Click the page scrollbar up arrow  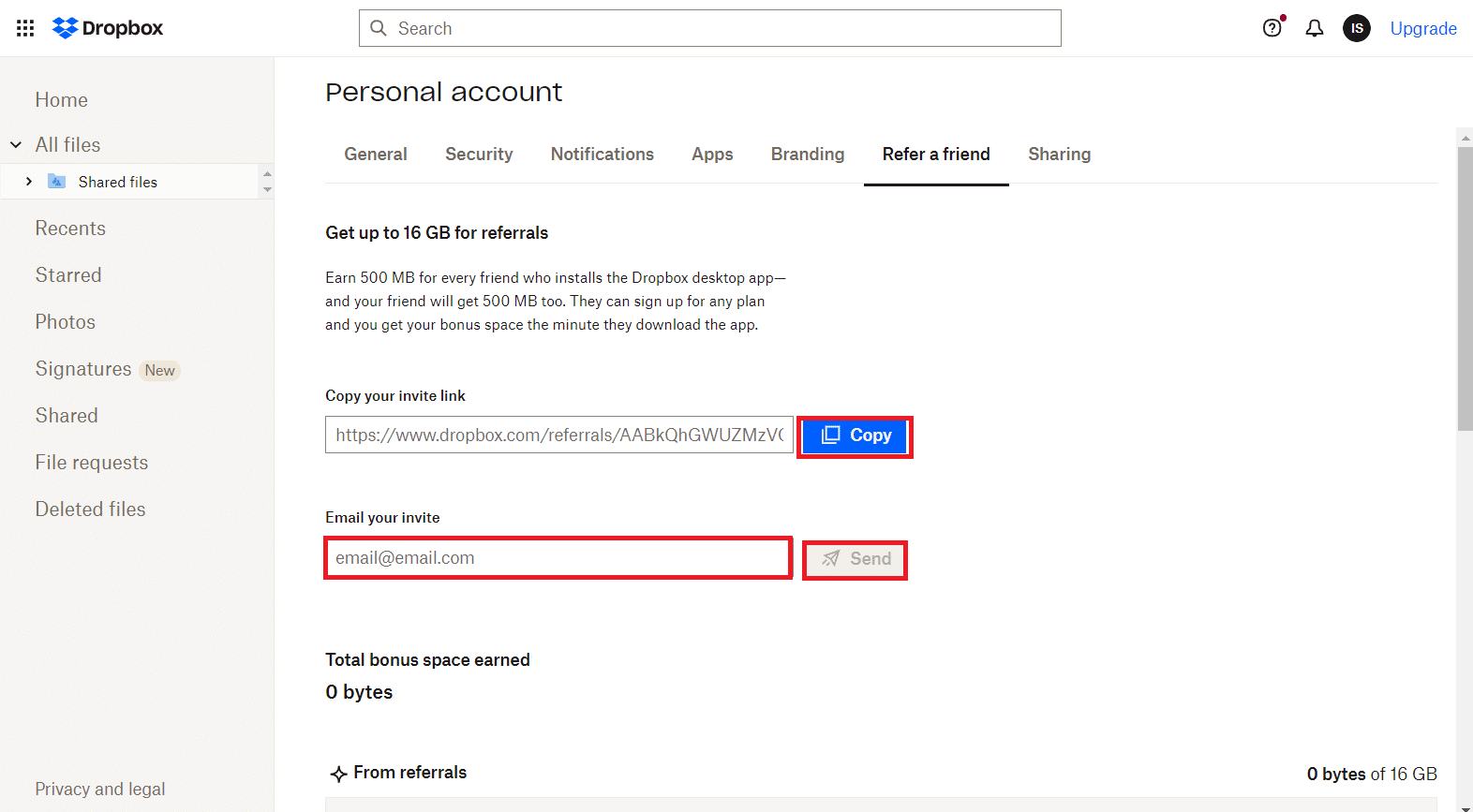[1465, 137]
